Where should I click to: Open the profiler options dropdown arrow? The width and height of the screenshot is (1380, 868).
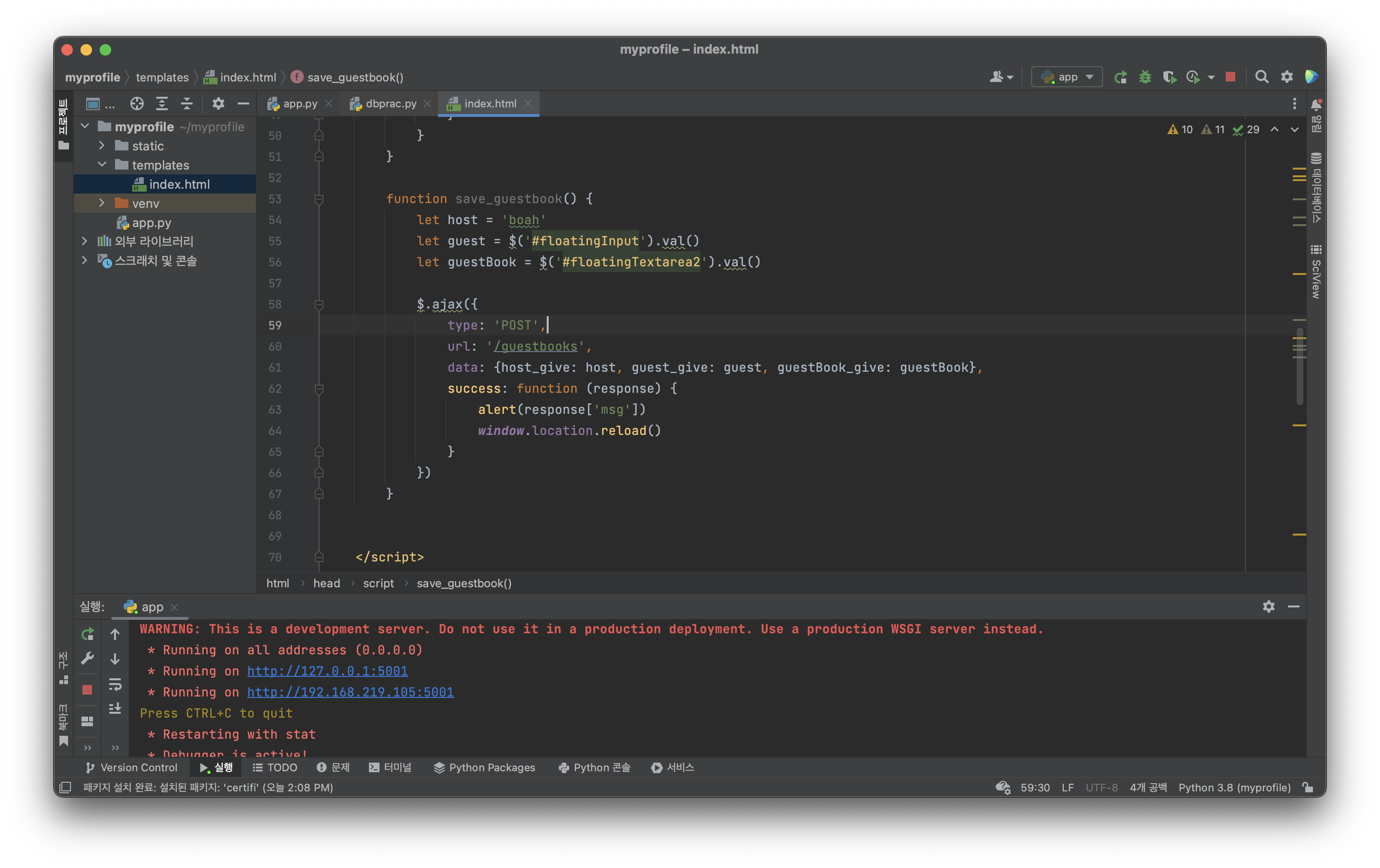(x=1211, y=77)
